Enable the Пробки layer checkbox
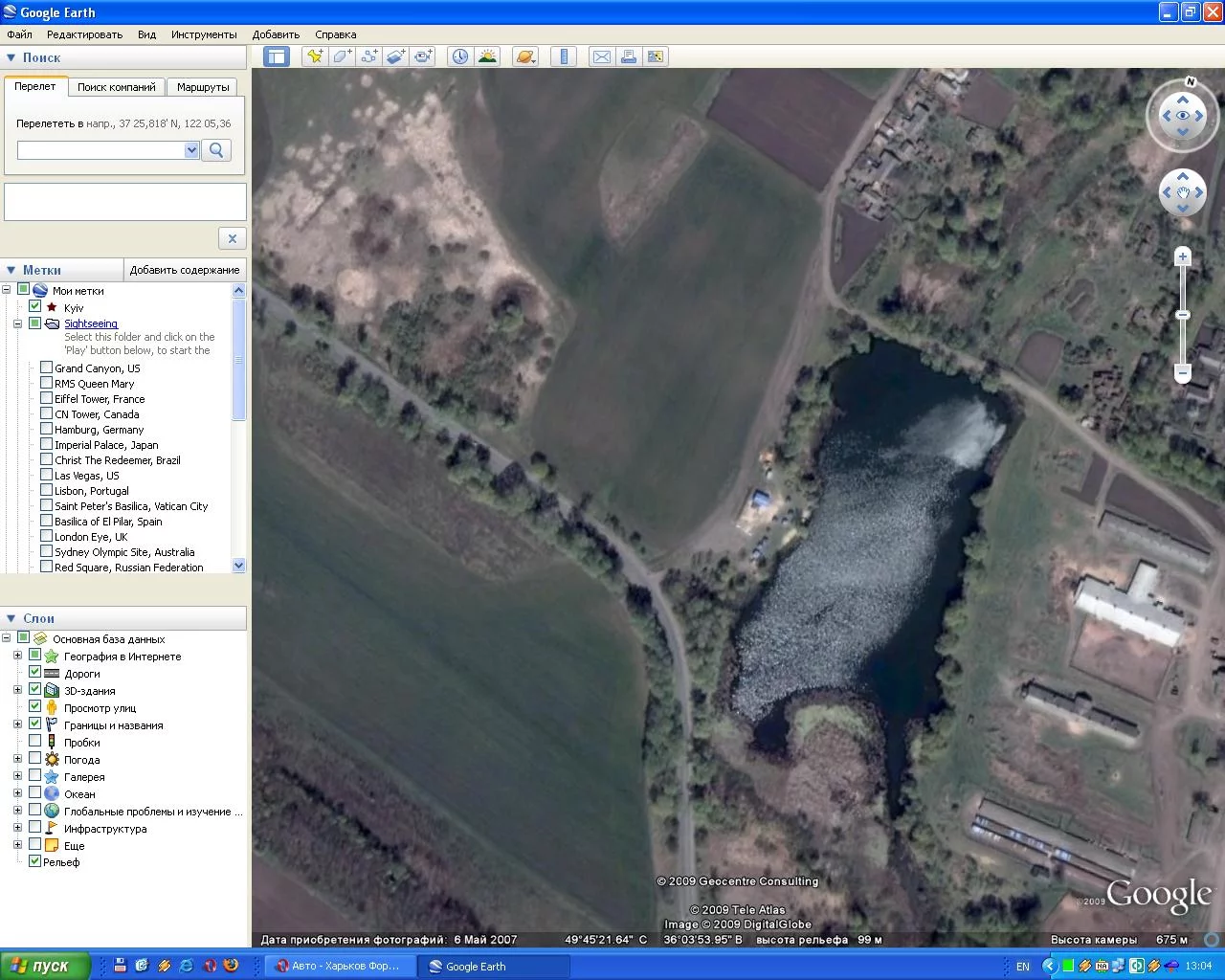 pos(35,742)
